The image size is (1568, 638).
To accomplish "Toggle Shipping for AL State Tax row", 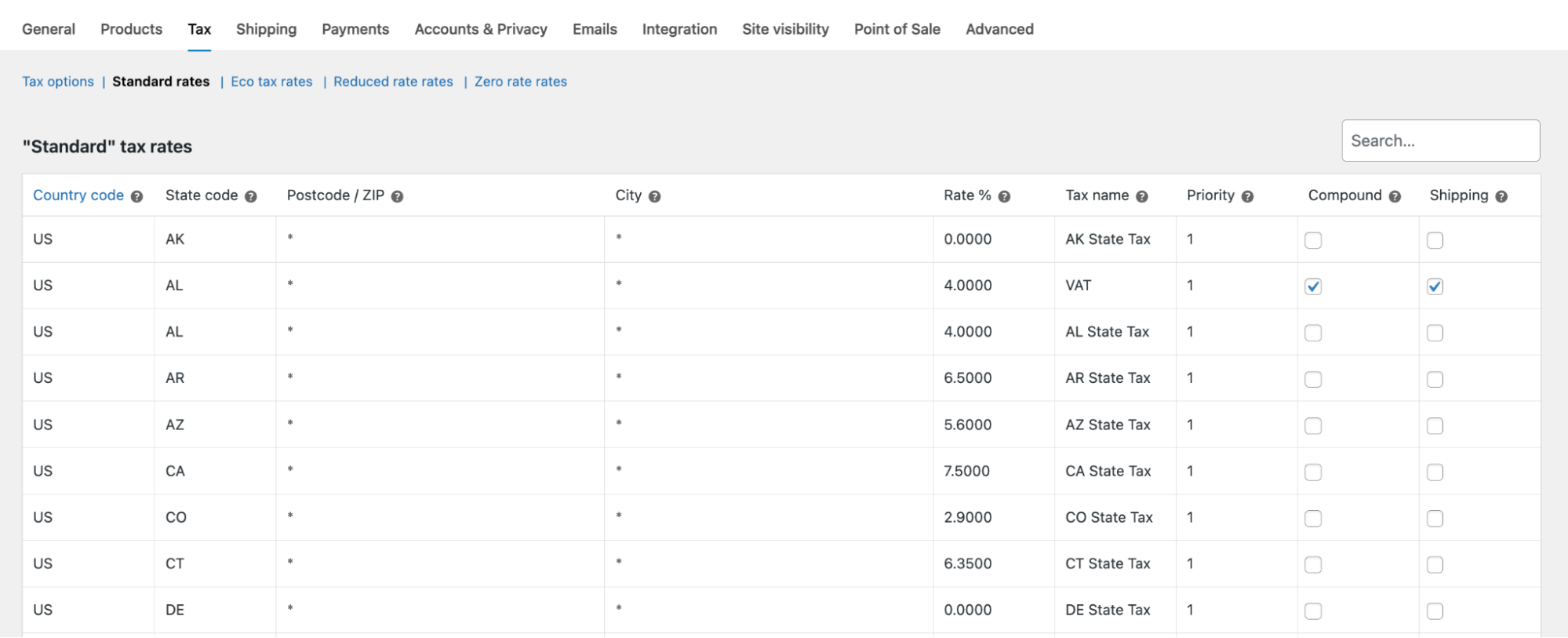I will [1435, 333].
